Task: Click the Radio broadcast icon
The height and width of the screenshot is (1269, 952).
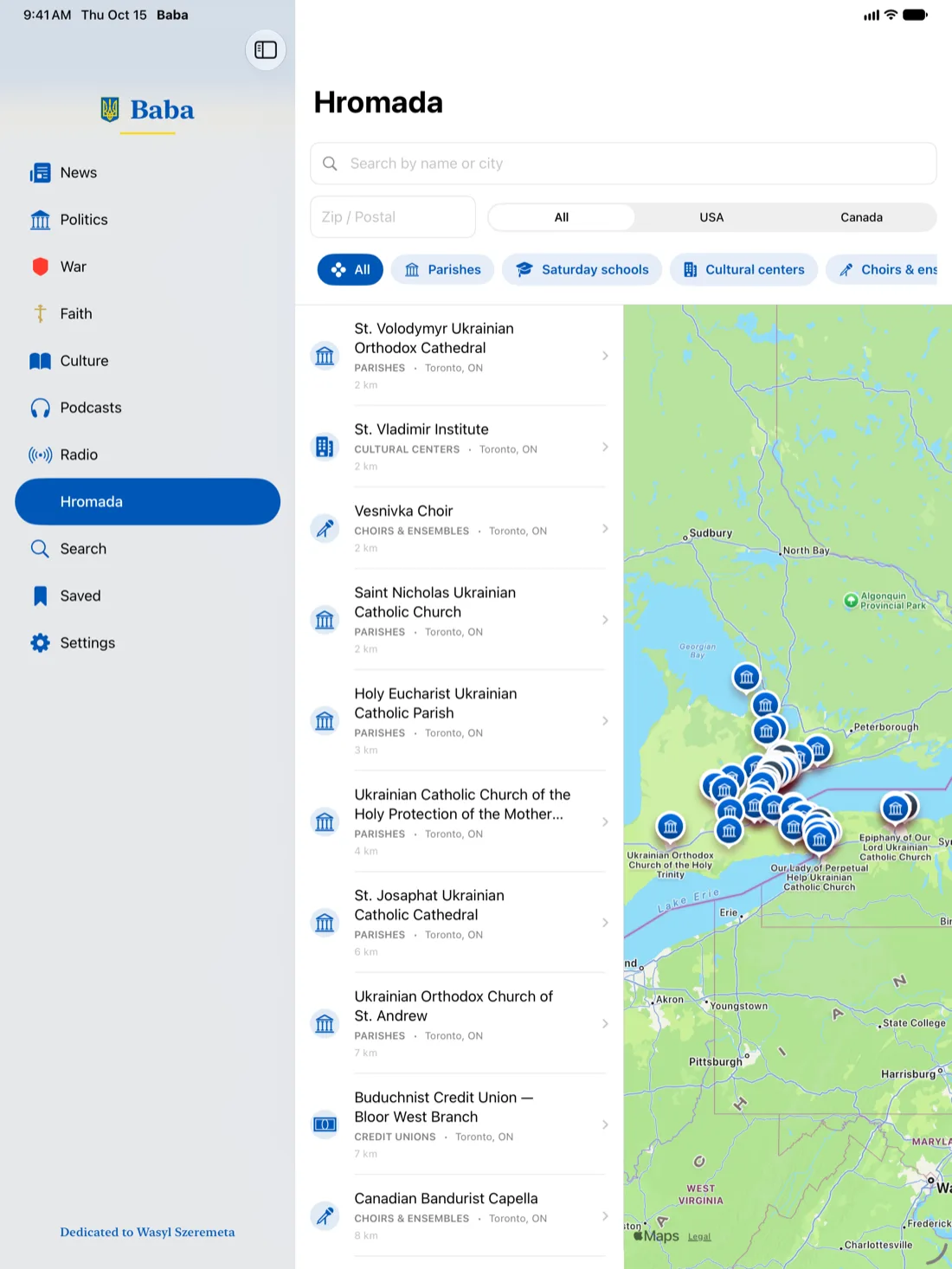Action: pyautogui.click(x=40, y=454)
